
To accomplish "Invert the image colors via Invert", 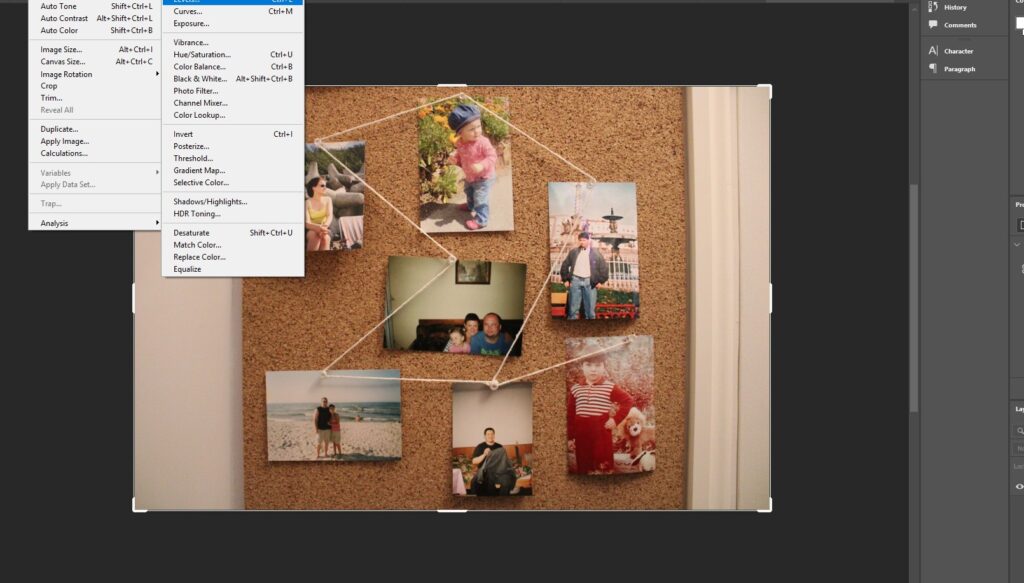I will [232, 134].
